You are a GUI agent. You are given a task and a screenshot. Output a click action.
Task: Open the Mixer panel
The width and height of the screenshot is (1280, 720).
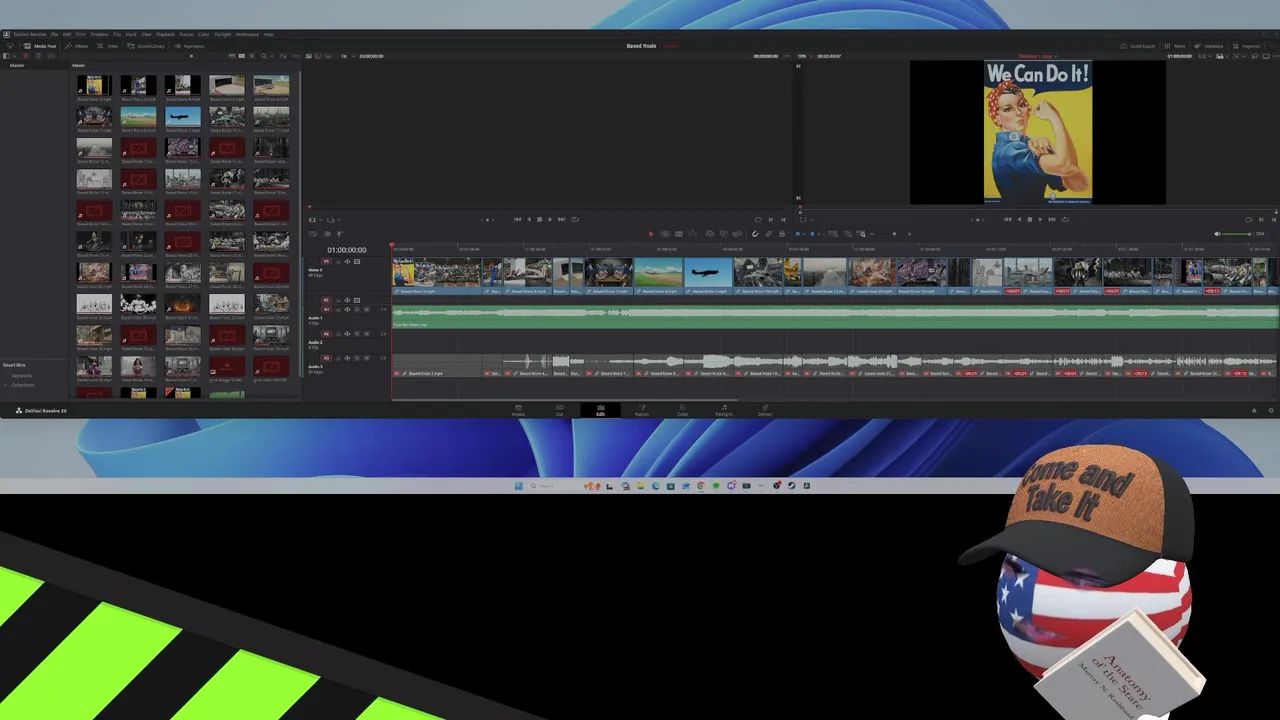1174,46
